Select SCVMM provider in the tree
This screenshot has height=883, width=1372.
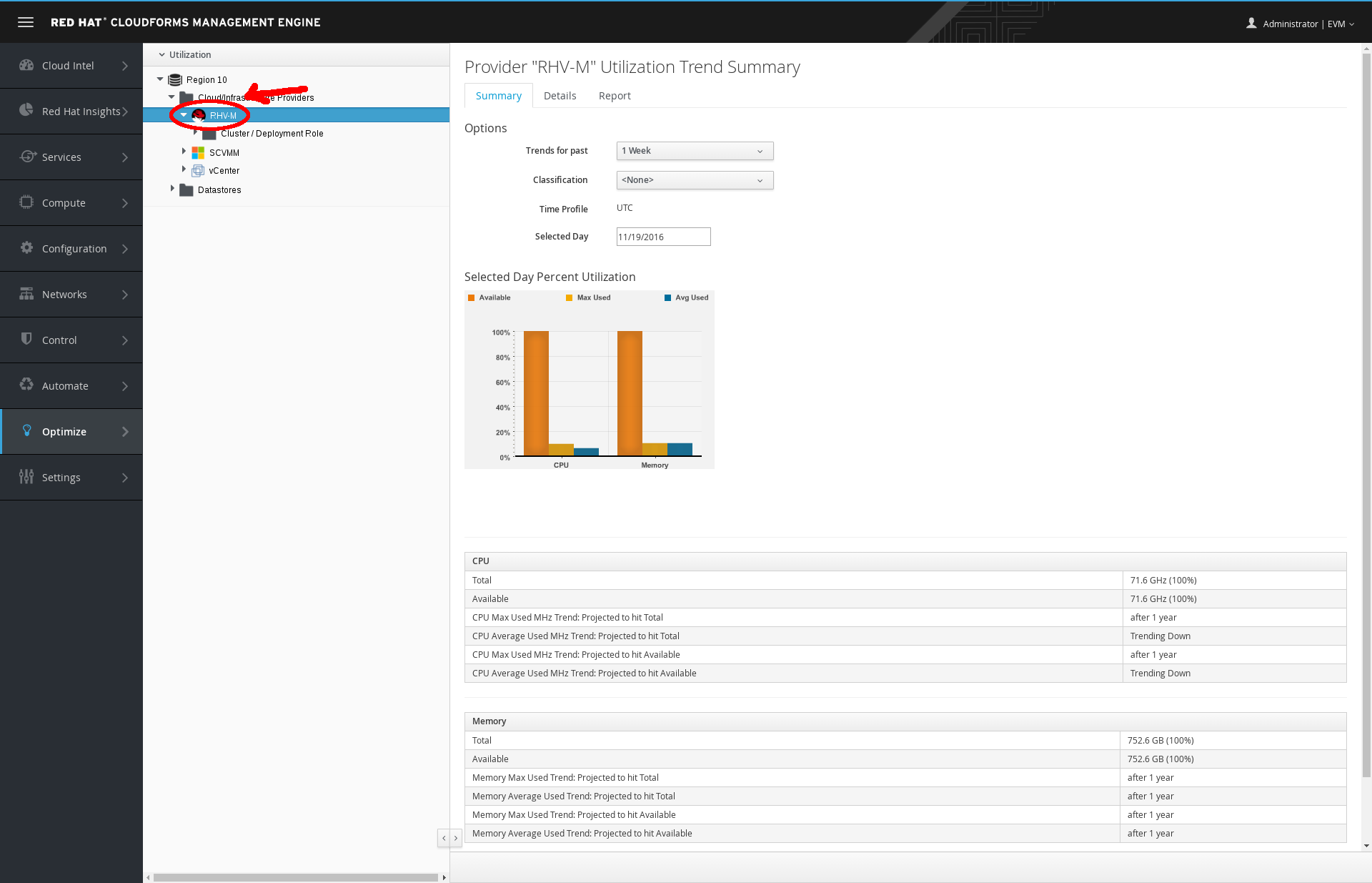click(x=224, y=153)
